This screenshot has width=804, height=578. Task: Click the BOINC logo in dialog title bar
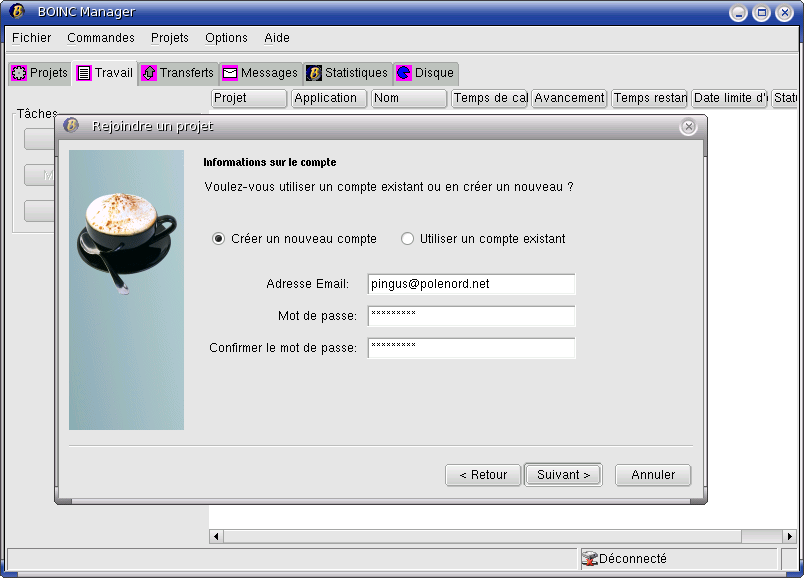[71, 126]
